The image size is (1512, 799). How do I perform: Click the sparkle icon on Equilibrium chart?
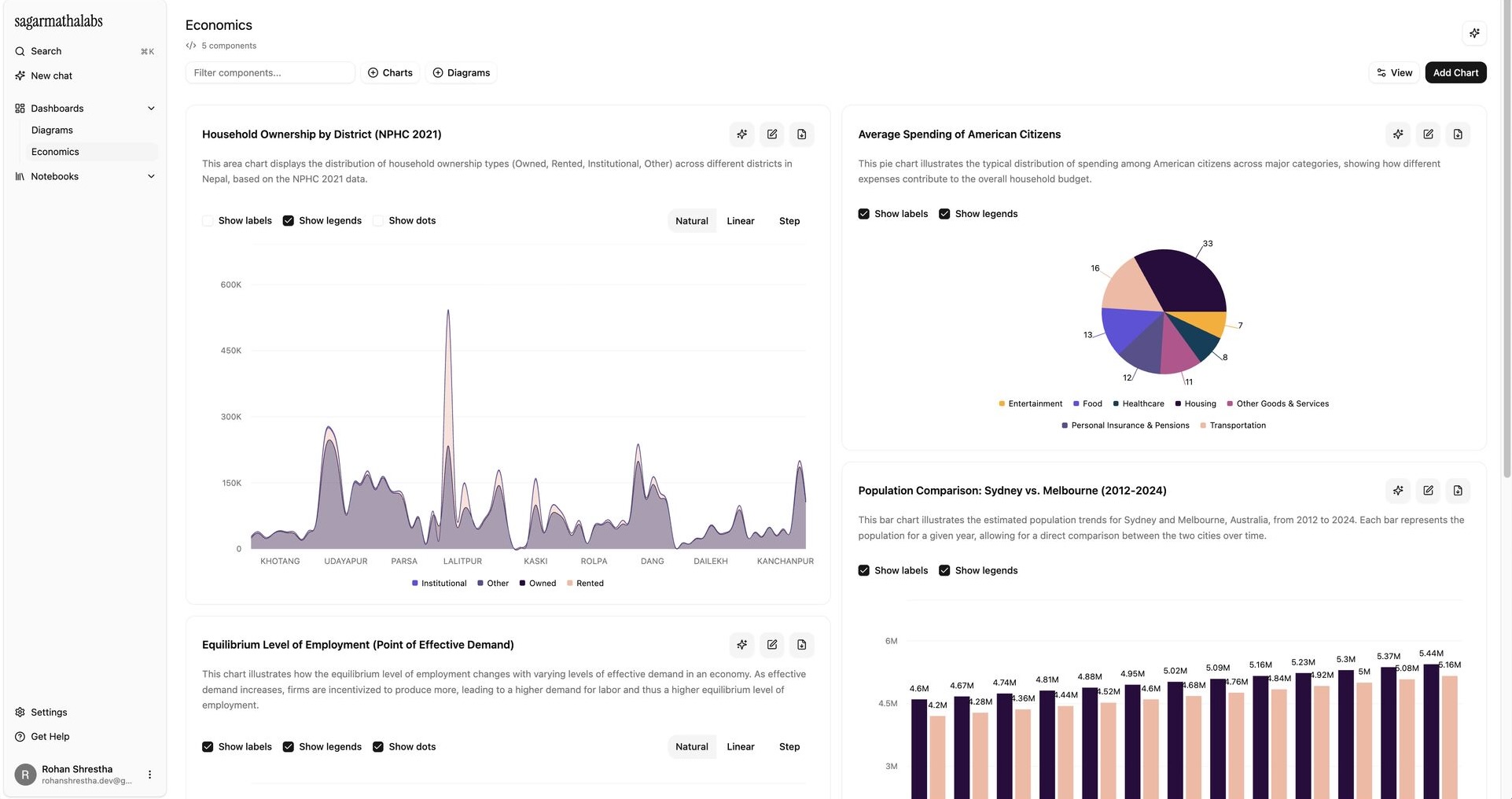tap(741, 645)
